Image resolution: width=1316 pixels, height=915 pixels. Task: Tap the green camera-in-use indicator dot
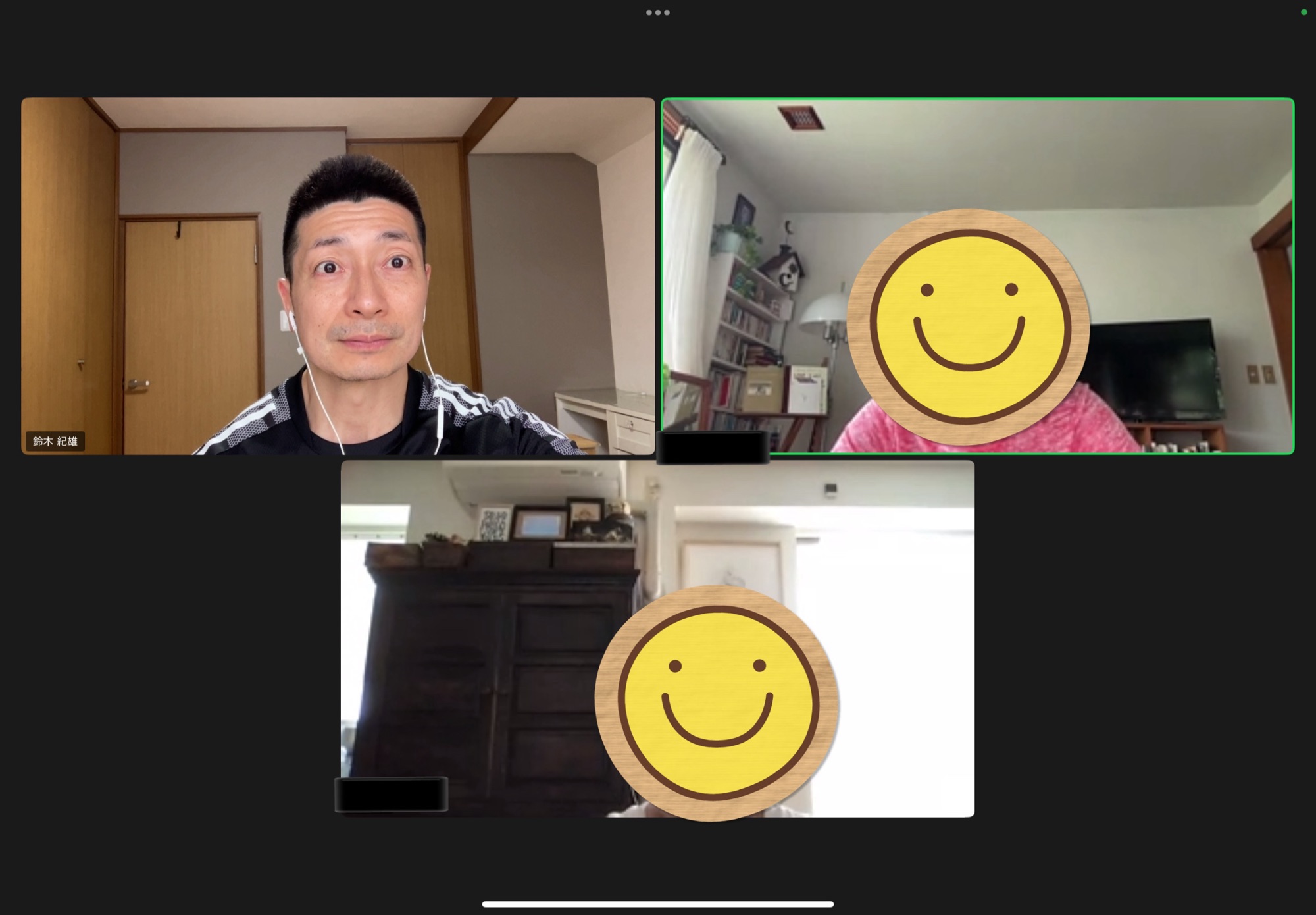coord(1303,12)
